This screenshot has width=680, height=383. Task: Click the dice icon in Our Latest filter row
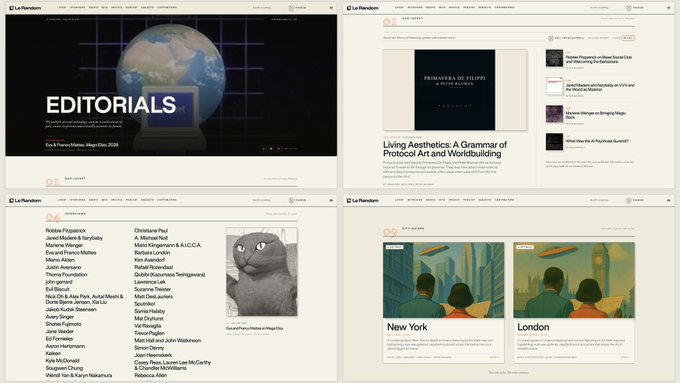[551, 38]
